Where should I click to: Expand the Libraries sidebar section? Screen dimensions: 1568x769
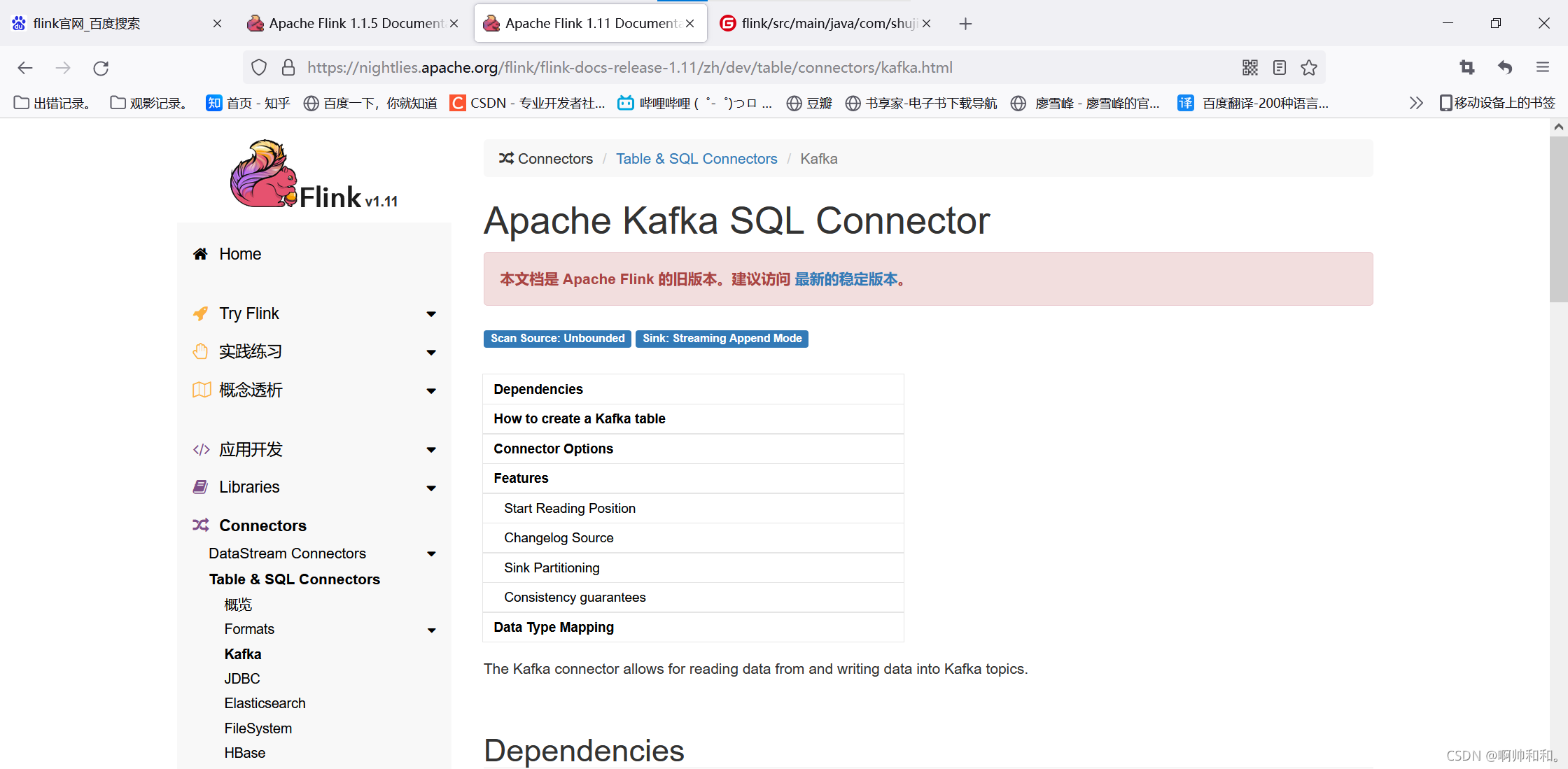(431, 488)
